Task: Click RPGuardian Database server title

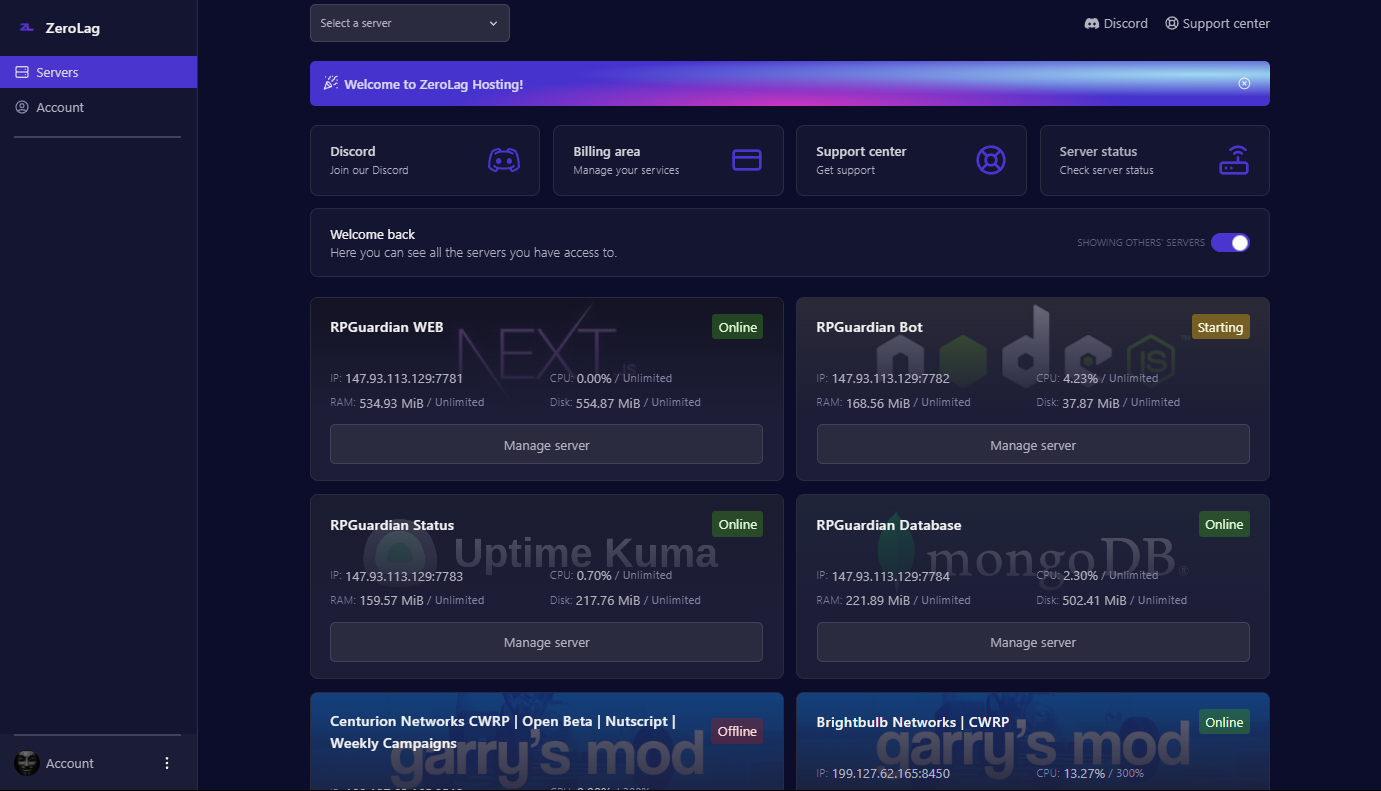Action: (x=889, y=525)
